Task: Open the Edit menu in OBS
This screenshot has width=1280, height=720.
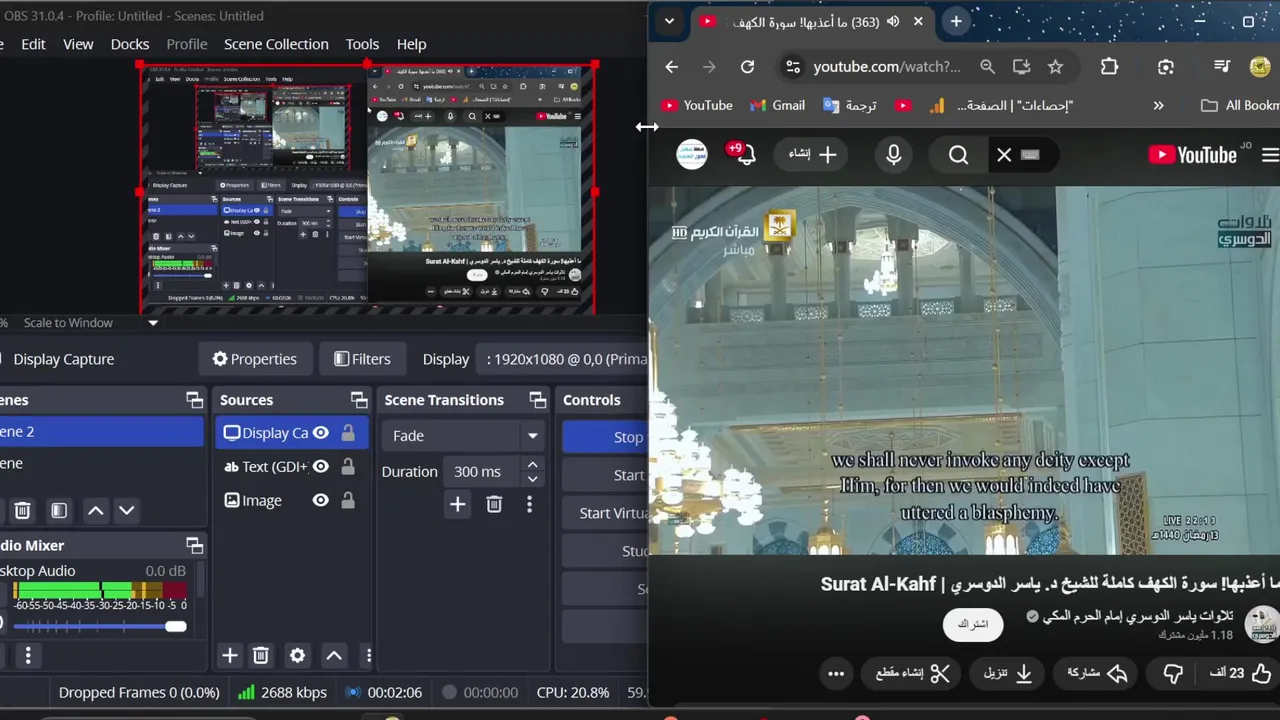Action: 33,44
